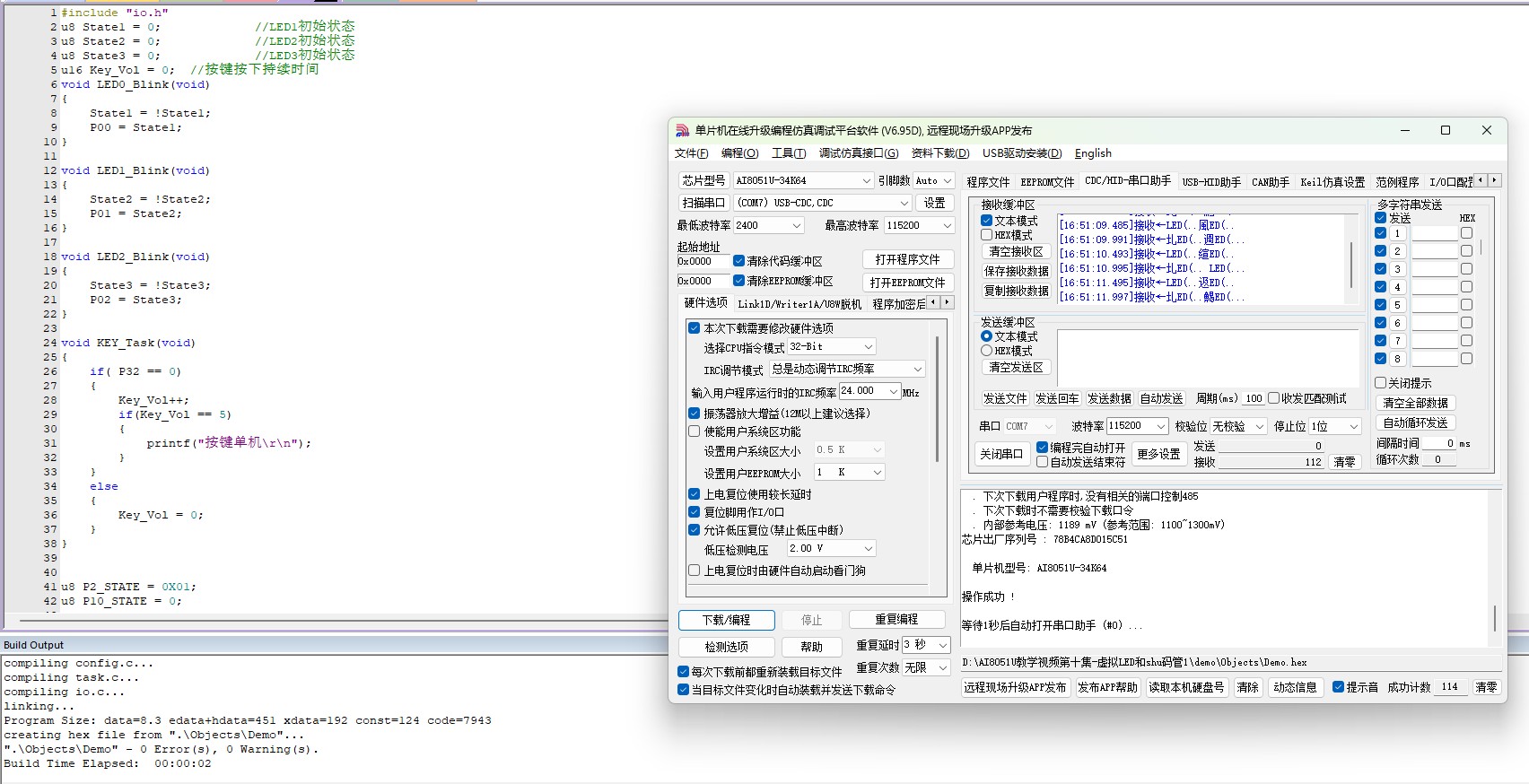Open the IRC频率 24.000 MHz dropdown
The height and width of the screenshot is (784, 1529).
(x=869, y=391)
